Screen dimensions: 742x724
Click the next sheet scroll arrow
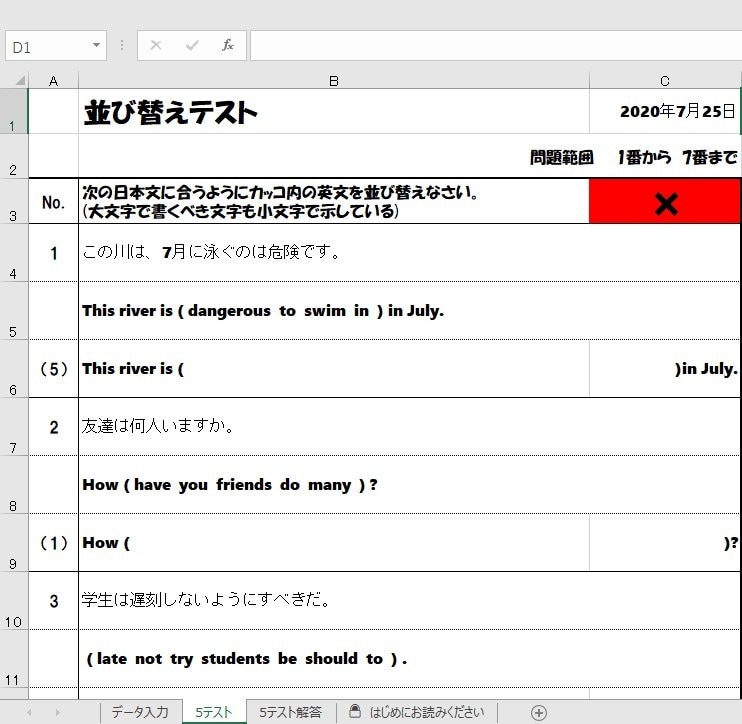point(58,712)
